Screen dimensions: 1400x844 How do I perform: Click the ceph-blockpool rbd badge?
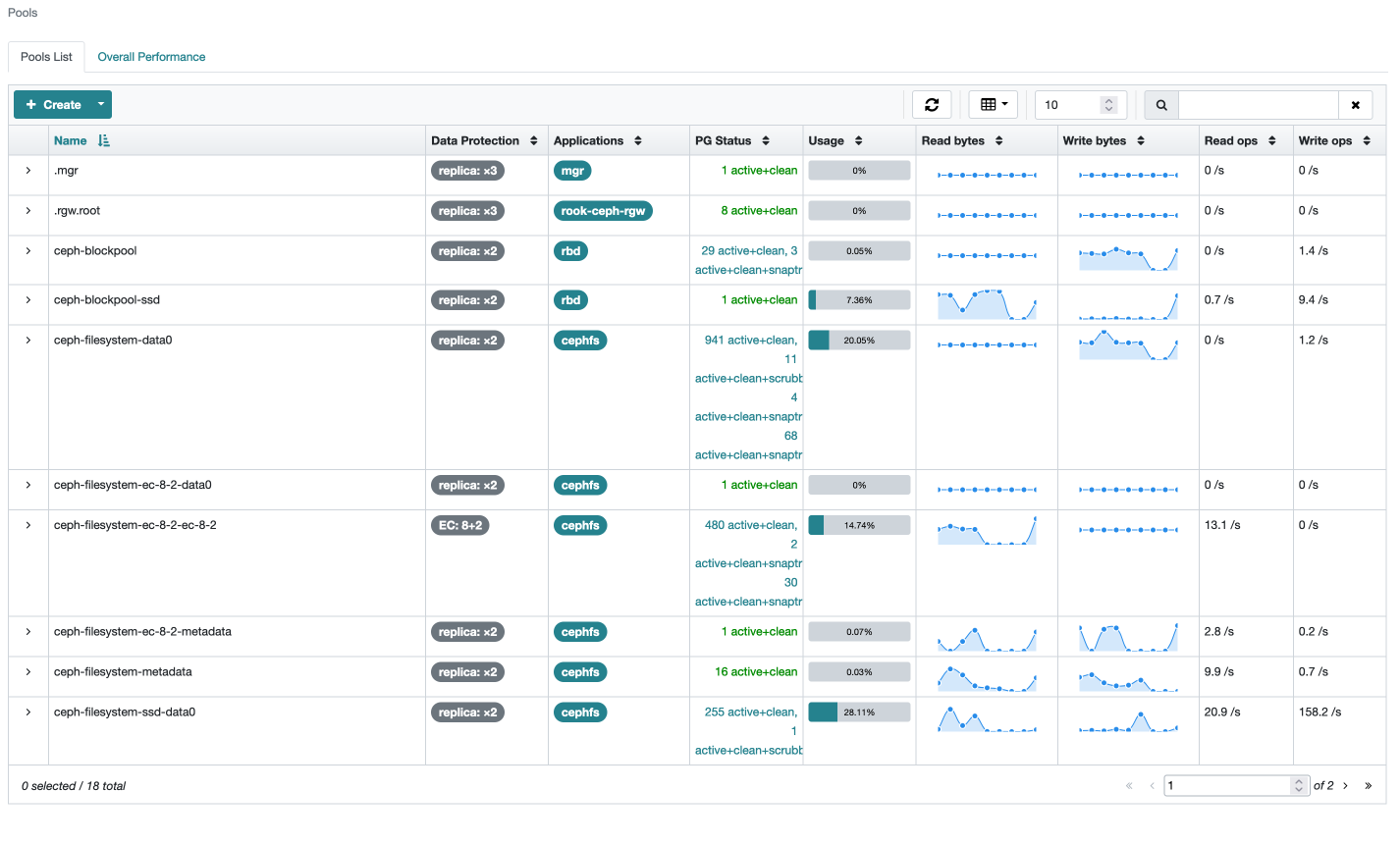click(x=570, y=251)
